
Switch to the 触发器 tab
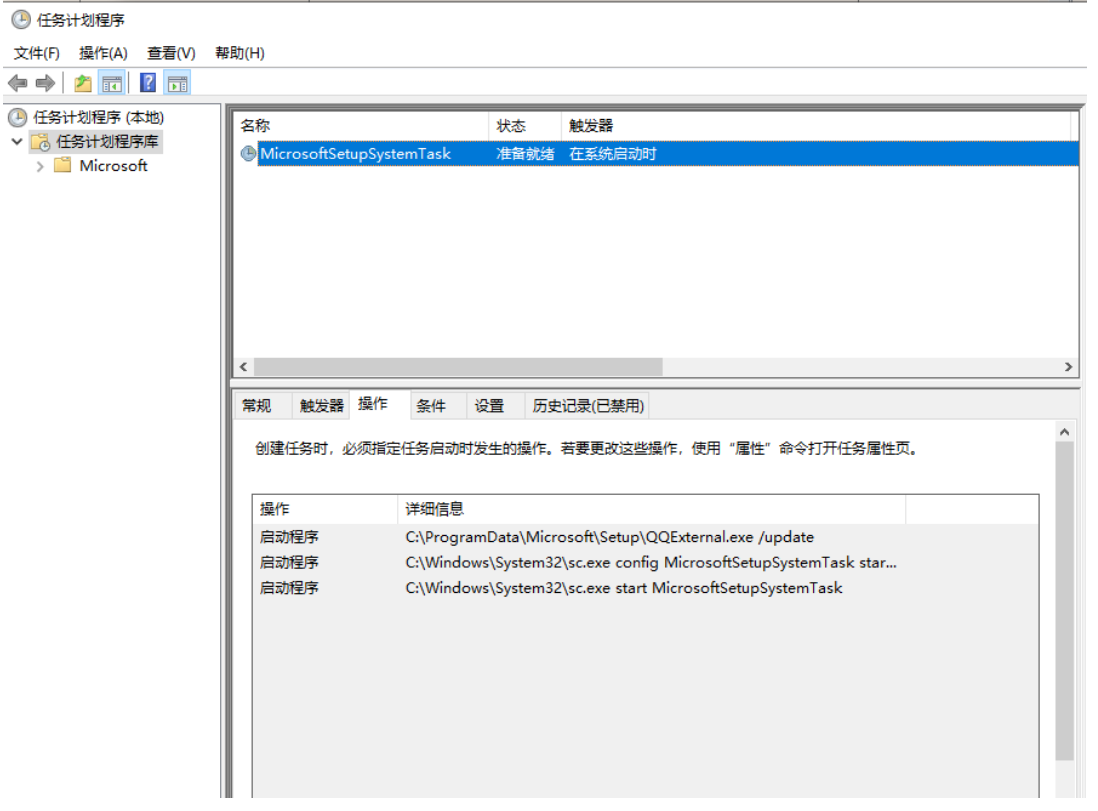pyautogui.click(x=321, y=406)
